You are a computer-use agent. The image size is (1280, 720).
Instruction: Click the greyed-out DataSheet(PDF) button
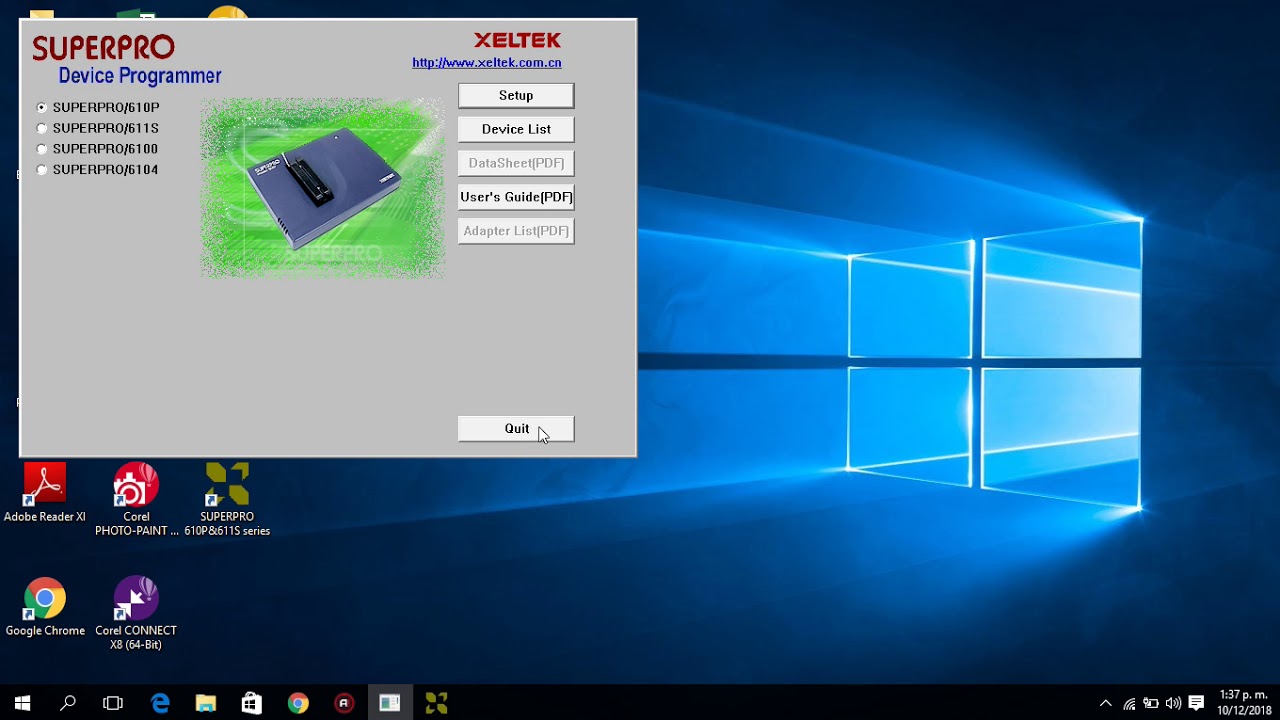[x=516, y=163]
